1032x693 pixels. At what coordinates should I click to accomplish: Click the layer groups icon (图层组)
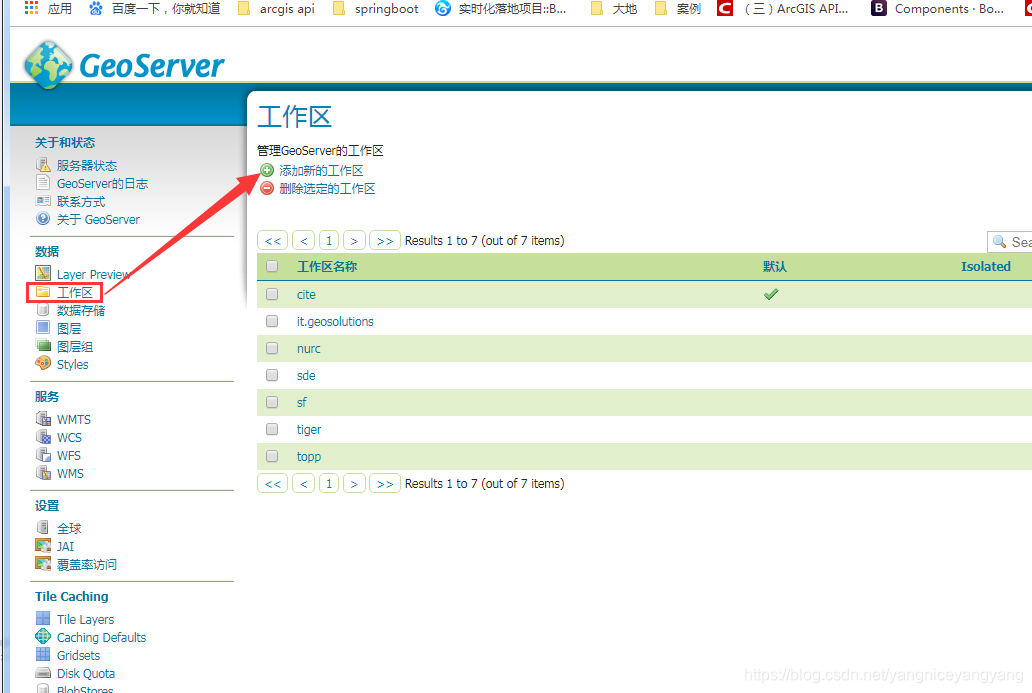(x=43, y=346)
